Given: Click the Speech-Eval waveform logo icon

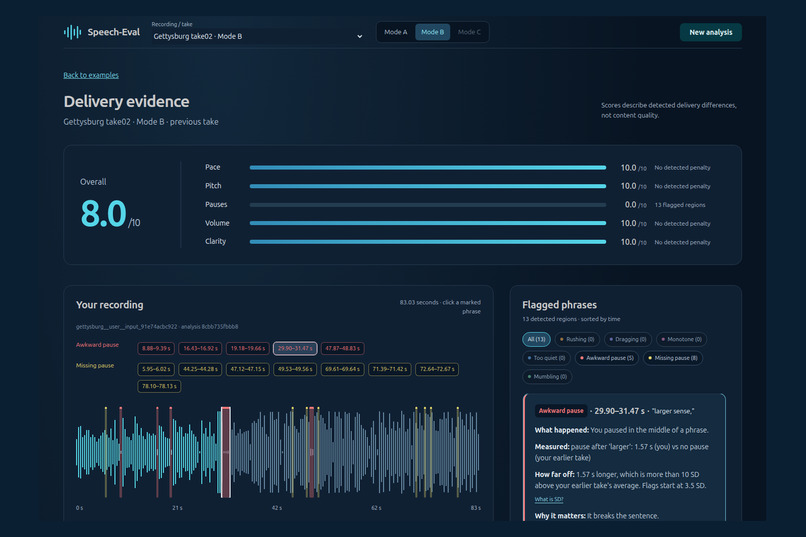Looking at the screenshot, I should pos(72,32).
